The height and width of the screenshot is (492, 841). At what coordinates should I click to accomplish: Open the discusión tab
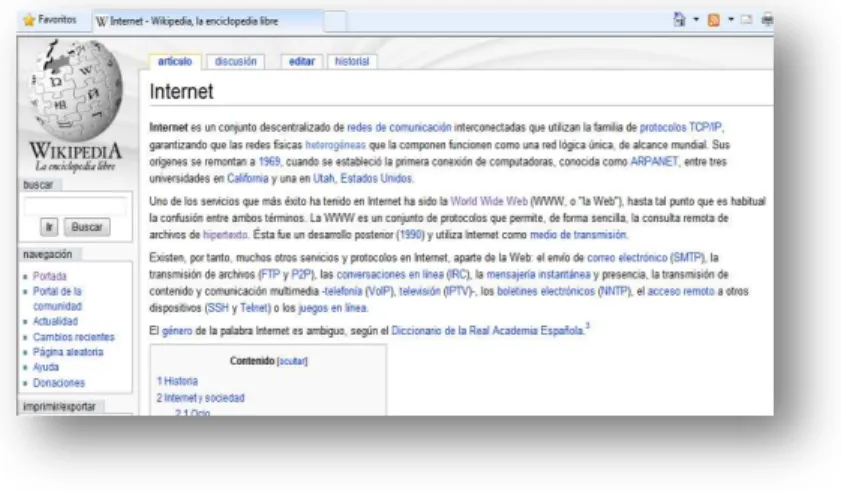click(235, 62)
